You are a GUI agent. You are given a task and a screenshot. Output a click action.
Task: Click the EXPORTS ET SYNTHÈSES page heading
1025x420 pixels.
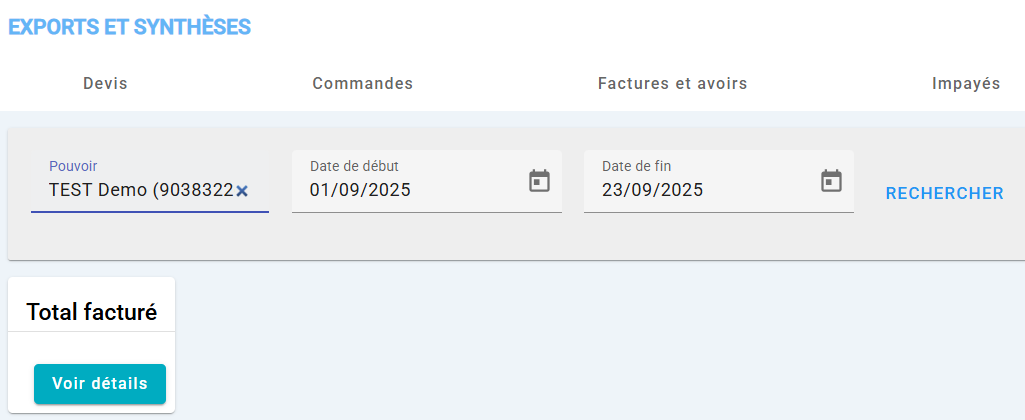coord(129,27)
